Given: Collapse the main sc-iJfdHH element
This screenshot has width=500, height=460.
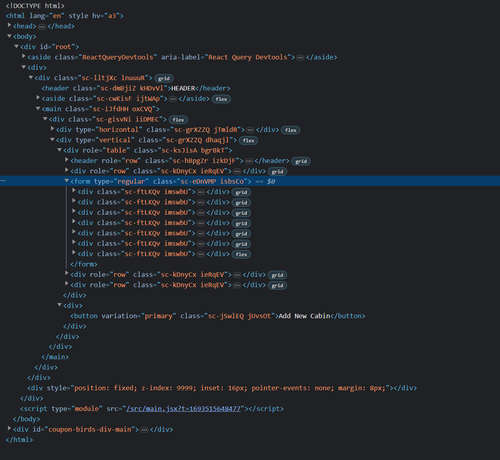Looking at the screenshot, I should (38, 108).
